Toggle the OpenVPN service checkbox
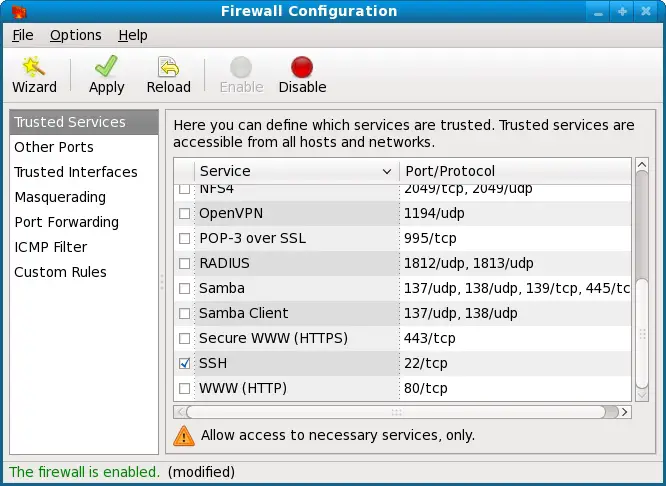 (x=184, y=213)
